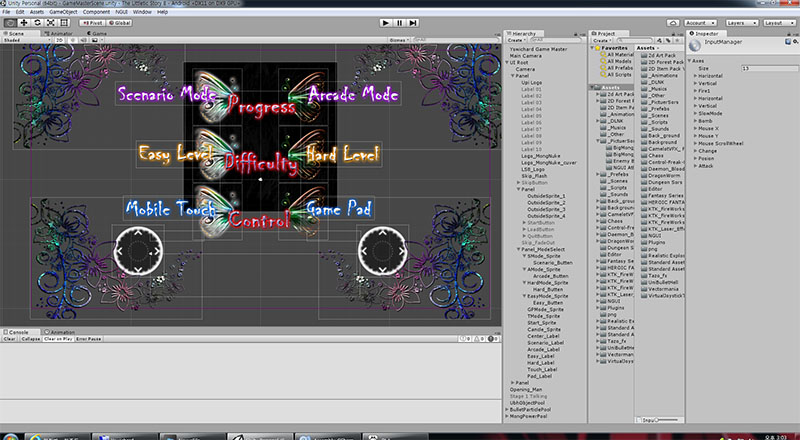
Task: Open the Cloud services icon
Action: [673, 23]
